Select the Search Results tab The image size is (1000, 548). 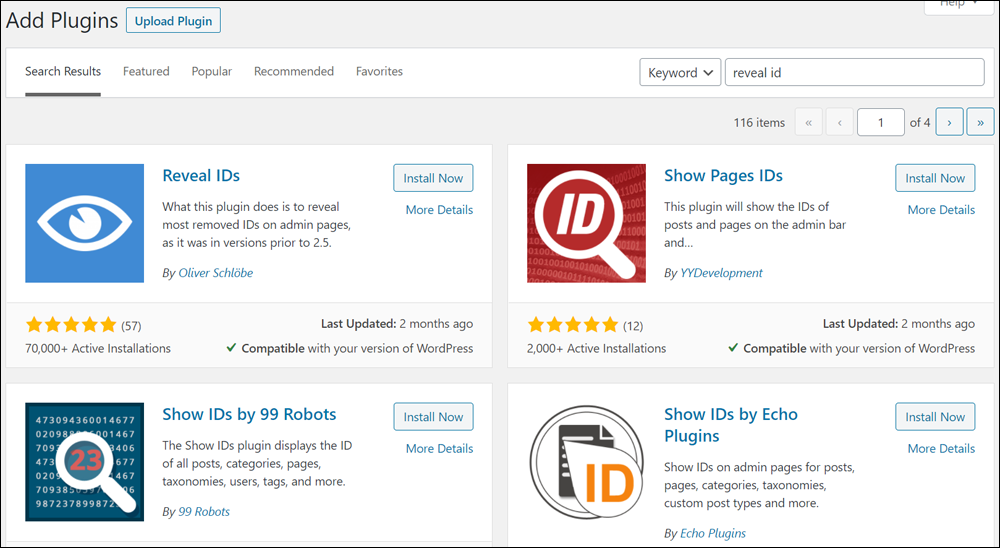click(x=63, y=71)
